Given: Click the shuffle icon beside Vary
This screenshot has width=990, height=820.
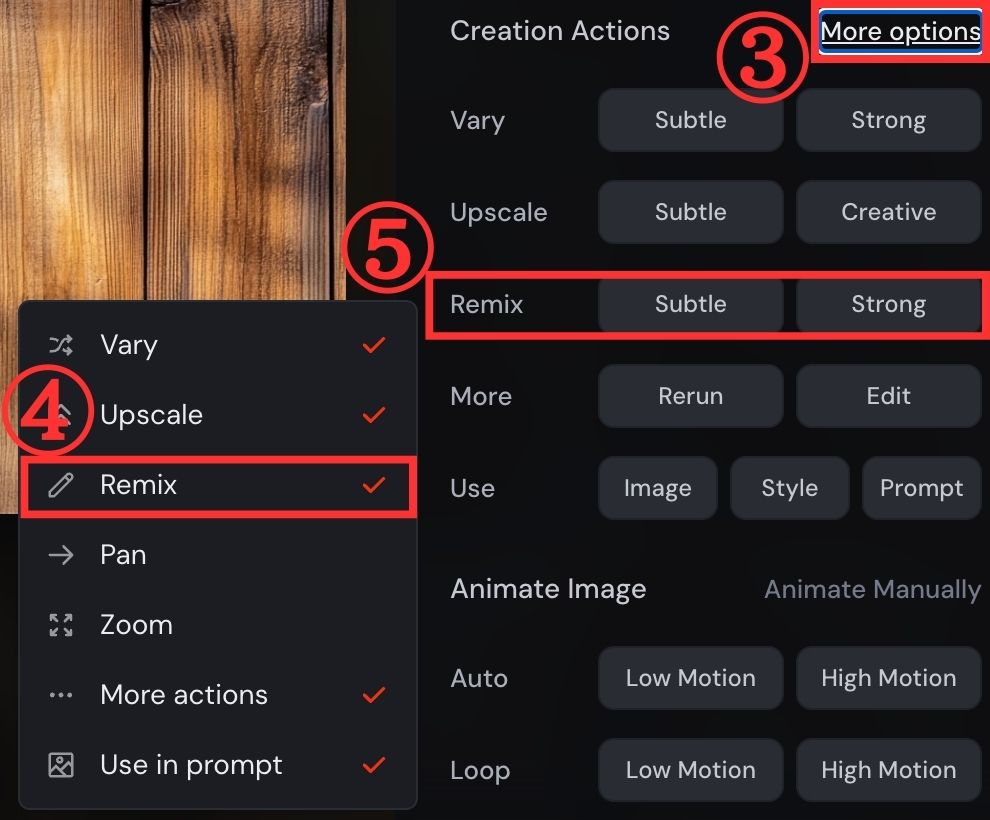Looking at the screenshot, I should point(61,345).
